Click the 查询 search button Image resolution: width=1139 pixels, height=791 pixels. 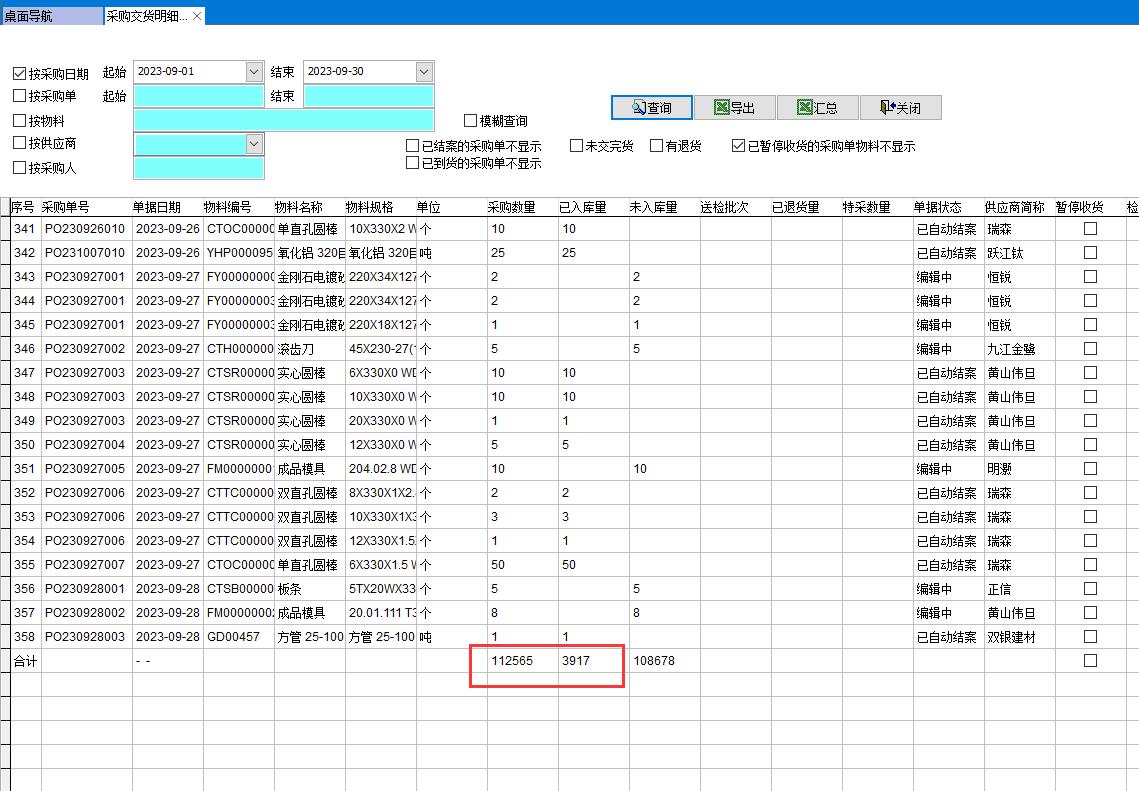[650, 108]
